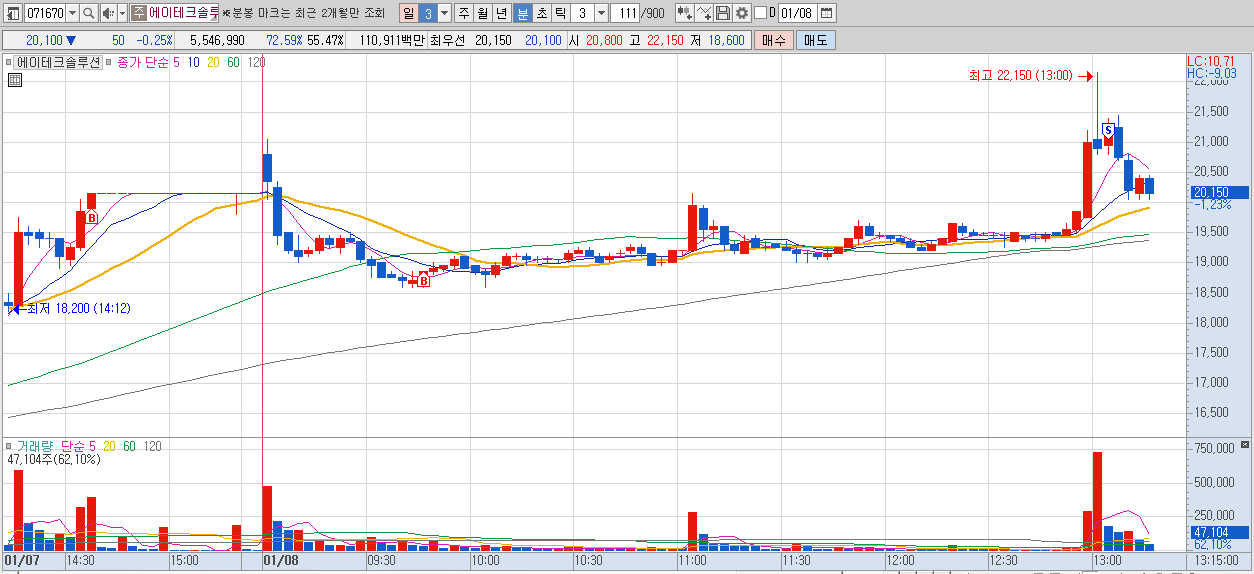This screenshot has height=574, width=1254.
Task: Click price moving average 60 legend
Action: pos(233,62)
